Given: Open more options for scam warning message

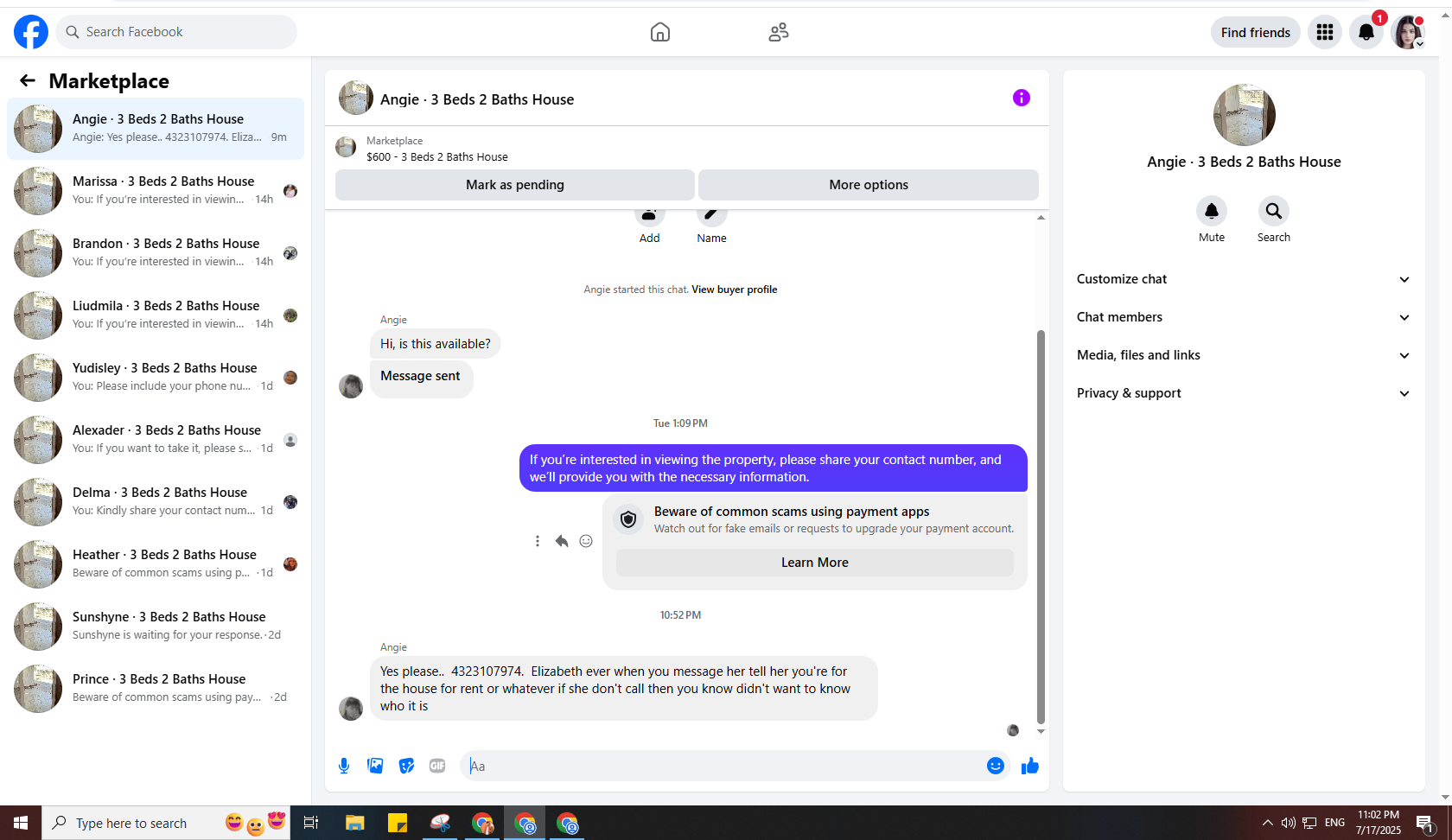Looking at the screenshot, I should coord(538,541).
